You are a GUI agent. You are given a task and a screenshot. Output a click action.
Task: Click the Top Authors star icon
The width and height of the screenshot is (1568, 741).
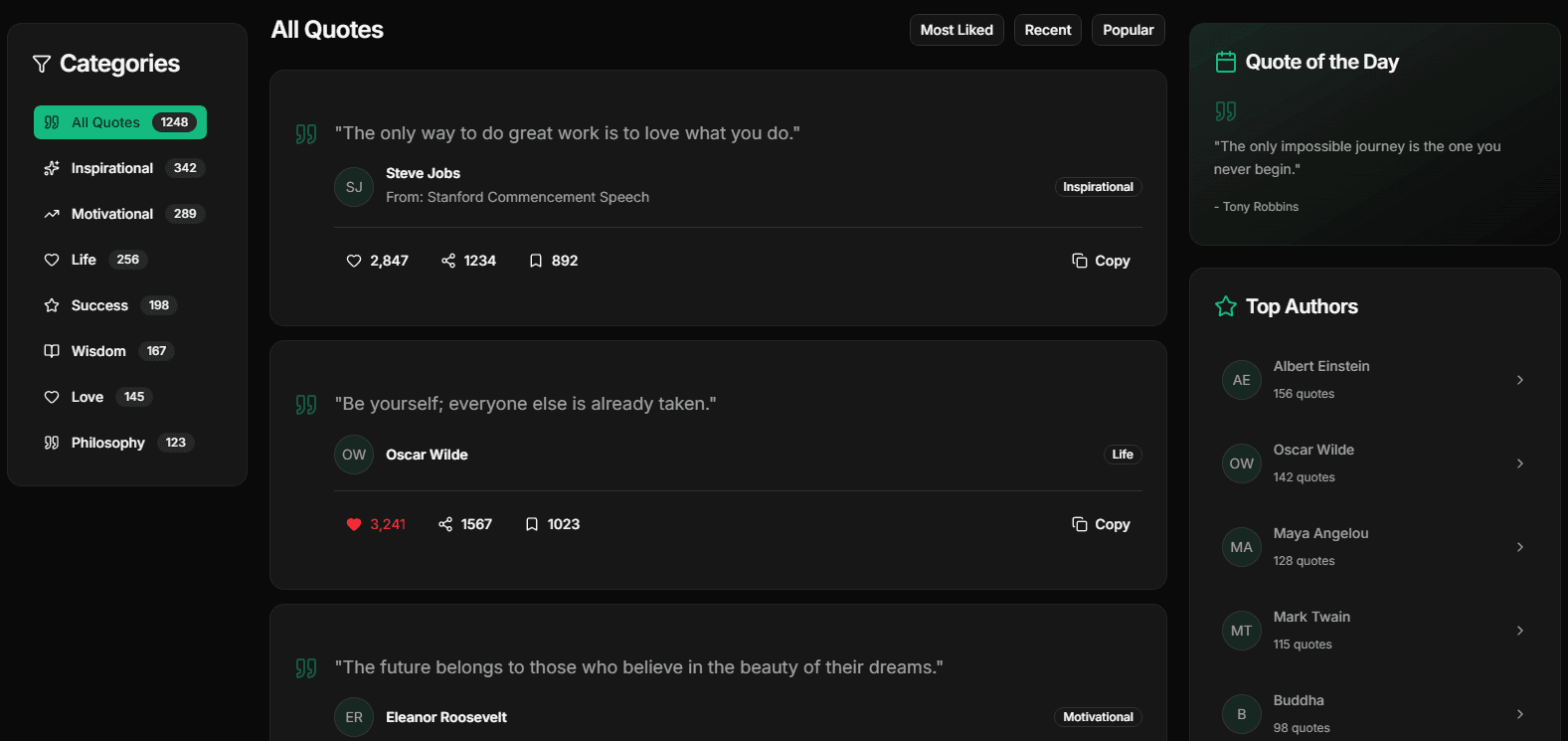pyautogui.click(x=1226, y=306)
